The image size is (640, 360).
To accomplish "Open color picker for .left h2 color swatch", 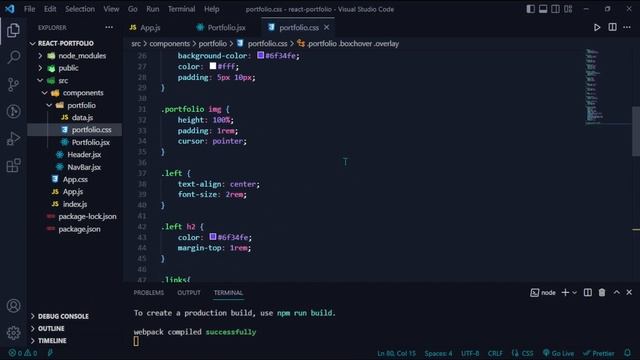I will coord(213,236).
